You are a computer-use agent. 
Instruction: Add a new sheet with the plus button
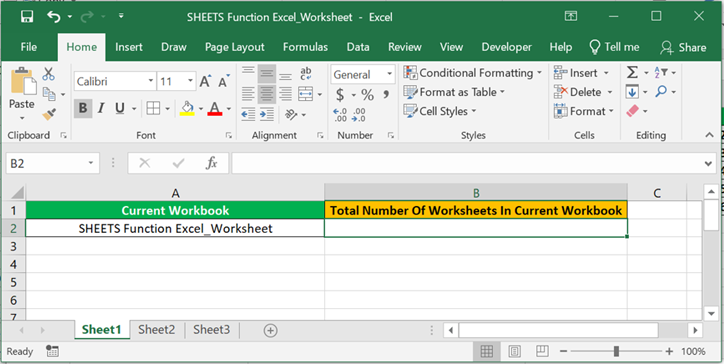point(270,330)
